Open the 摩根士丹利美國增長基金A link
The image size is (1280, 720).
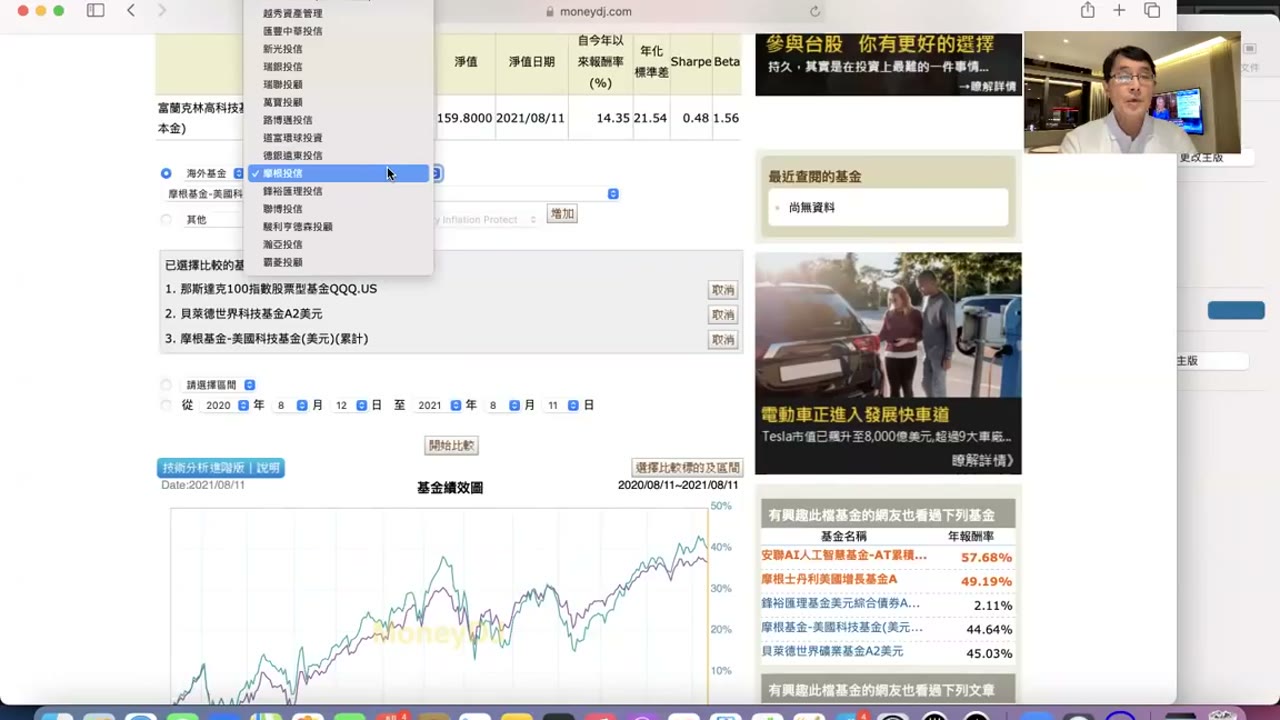829,580
